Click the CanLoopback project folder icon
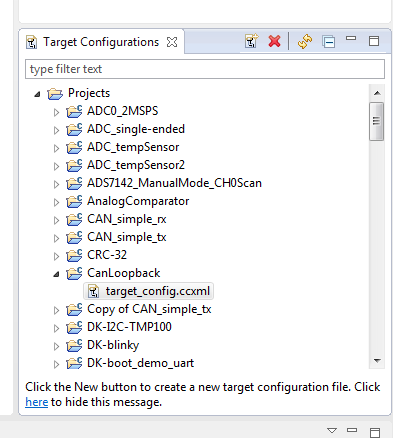This screenshot has width=393, height=438. (74, 273)
